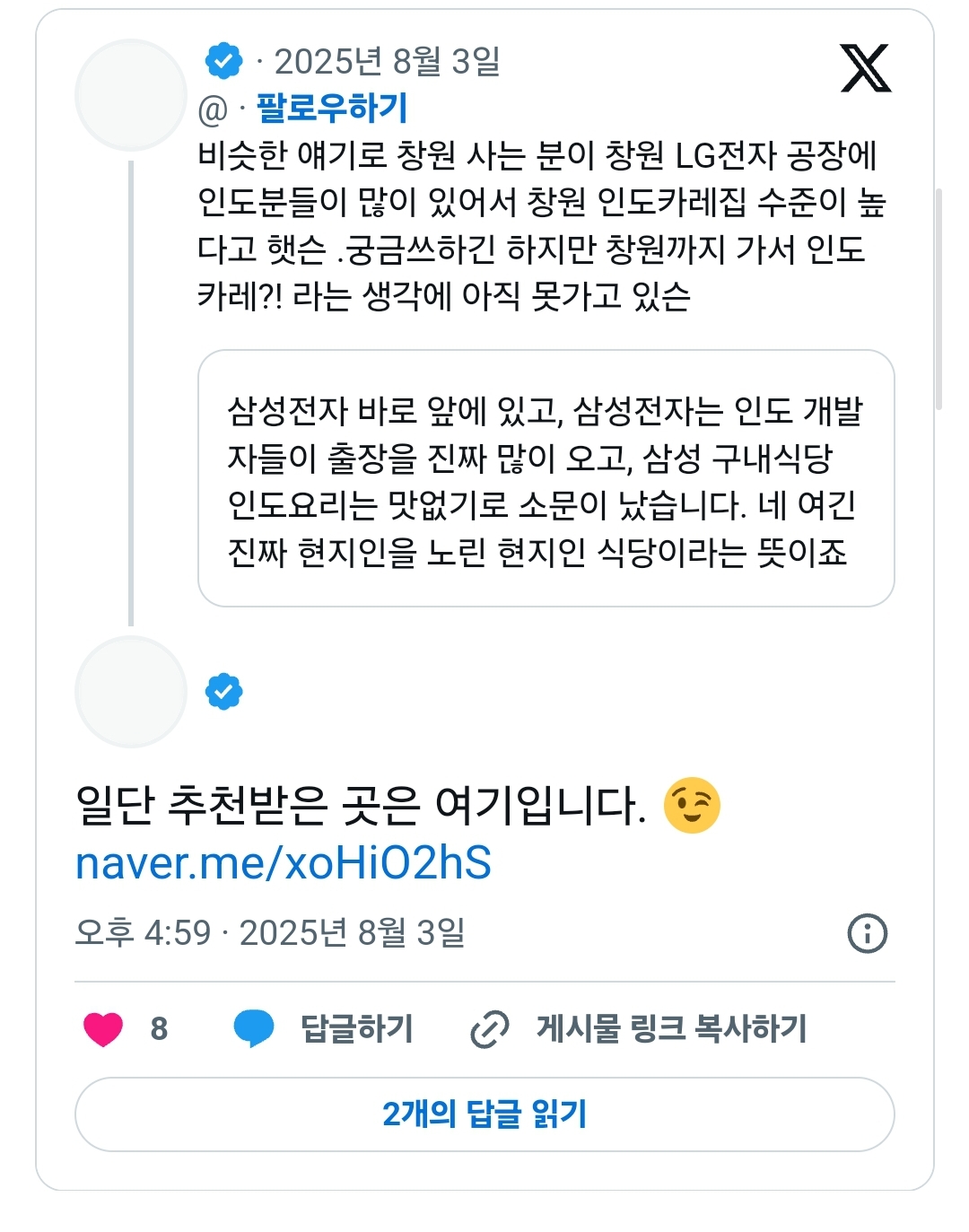Open the replying author's profile avatar

coord(131,692)
